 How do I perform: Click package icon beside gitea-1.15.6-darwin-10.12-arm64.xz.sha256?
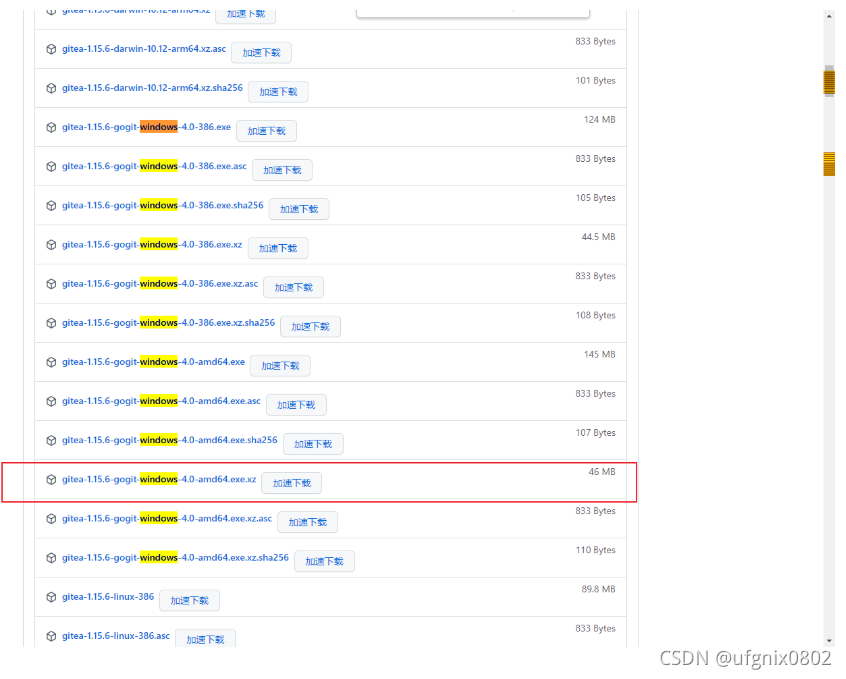click(x=51, y=88)
